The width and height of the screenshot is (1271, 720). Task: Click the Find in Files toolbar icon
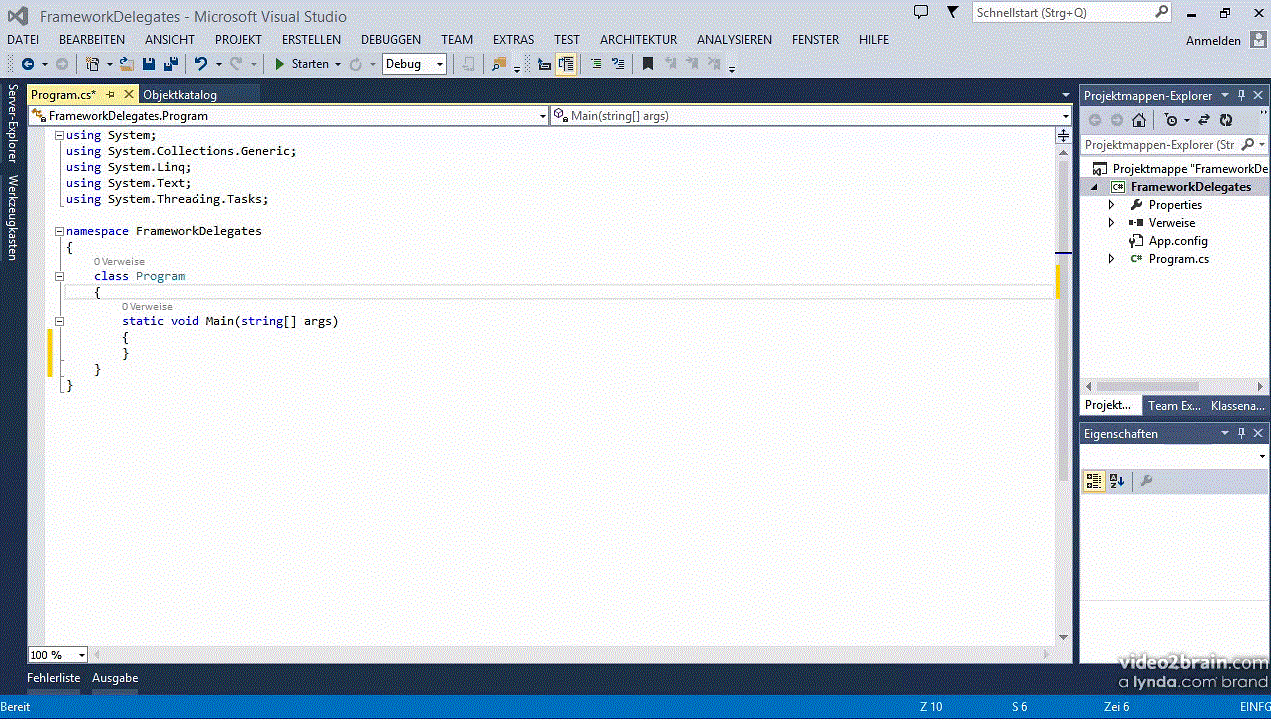tap(499, 64)
